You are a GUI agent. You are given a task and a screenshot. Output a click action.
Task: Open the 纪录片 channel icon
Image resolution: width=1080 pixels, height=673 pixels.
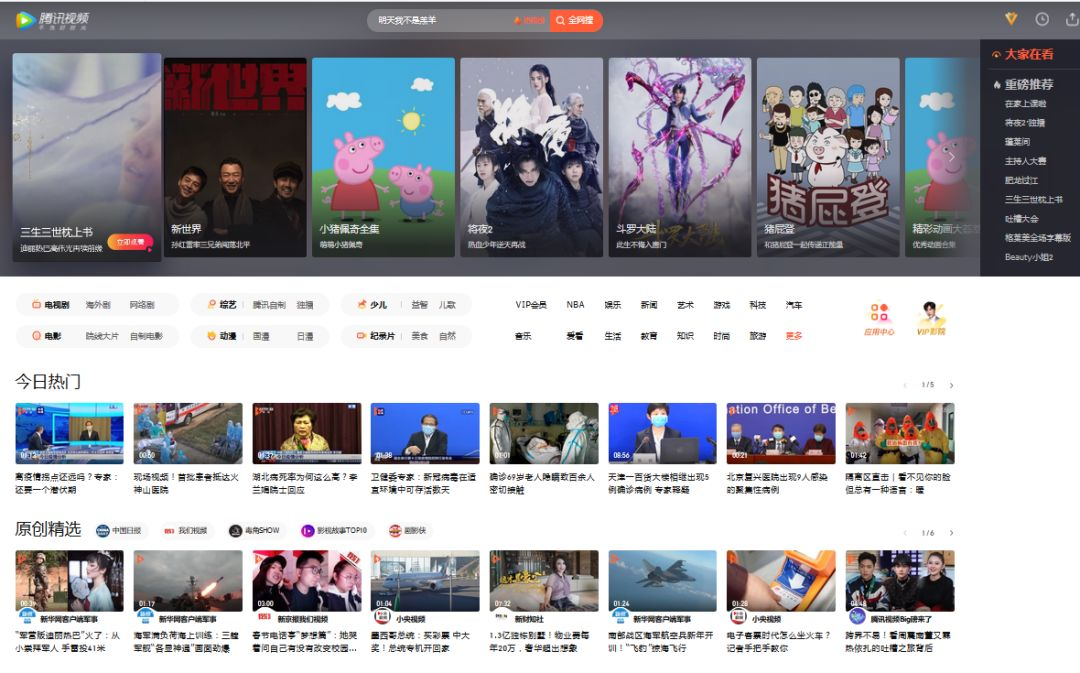[x=361, y=336]
